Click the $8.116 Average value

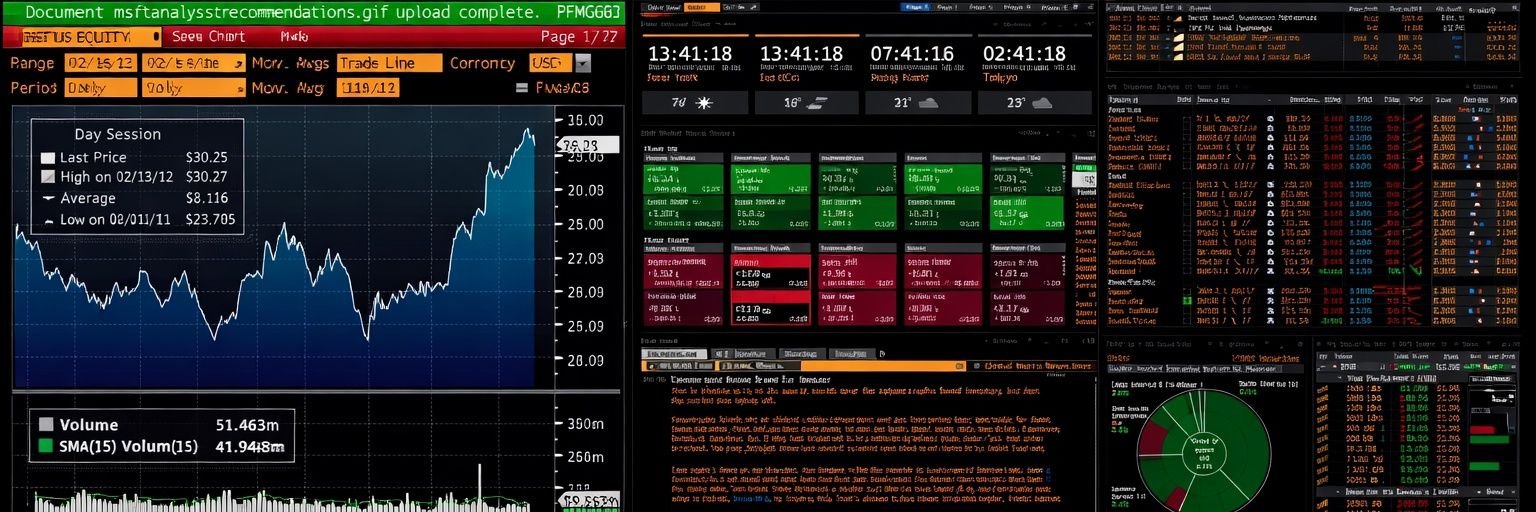point(207,198)
